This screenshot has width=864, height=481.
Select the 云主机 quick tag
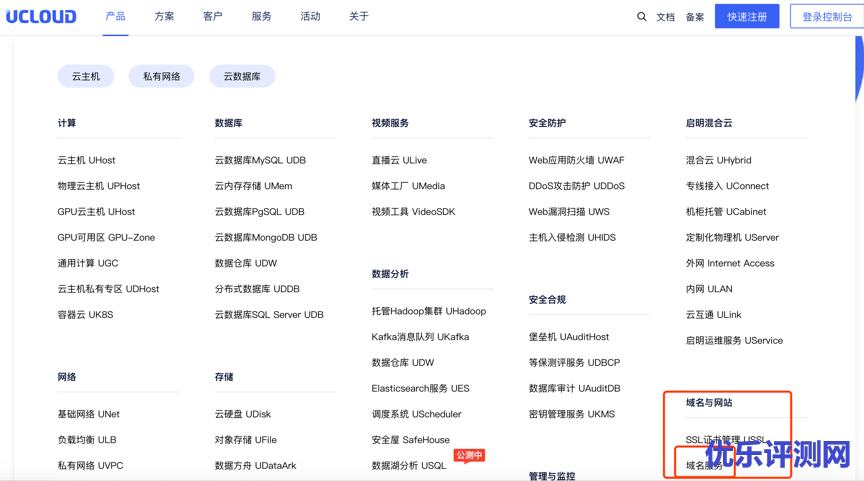(85, 77)
